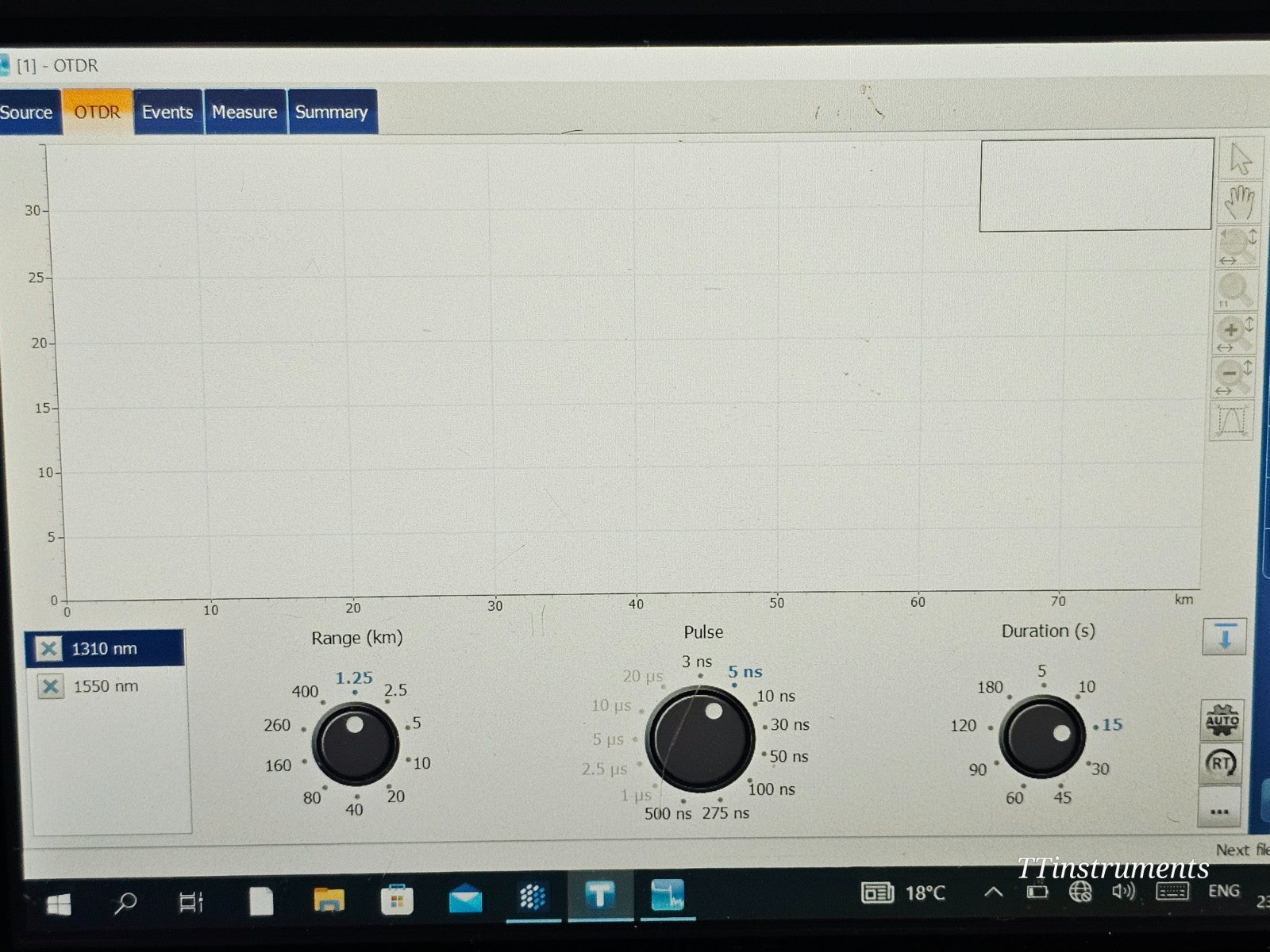Set Range to 160 km
This screenshot has width=1270, height=952.
278,766
